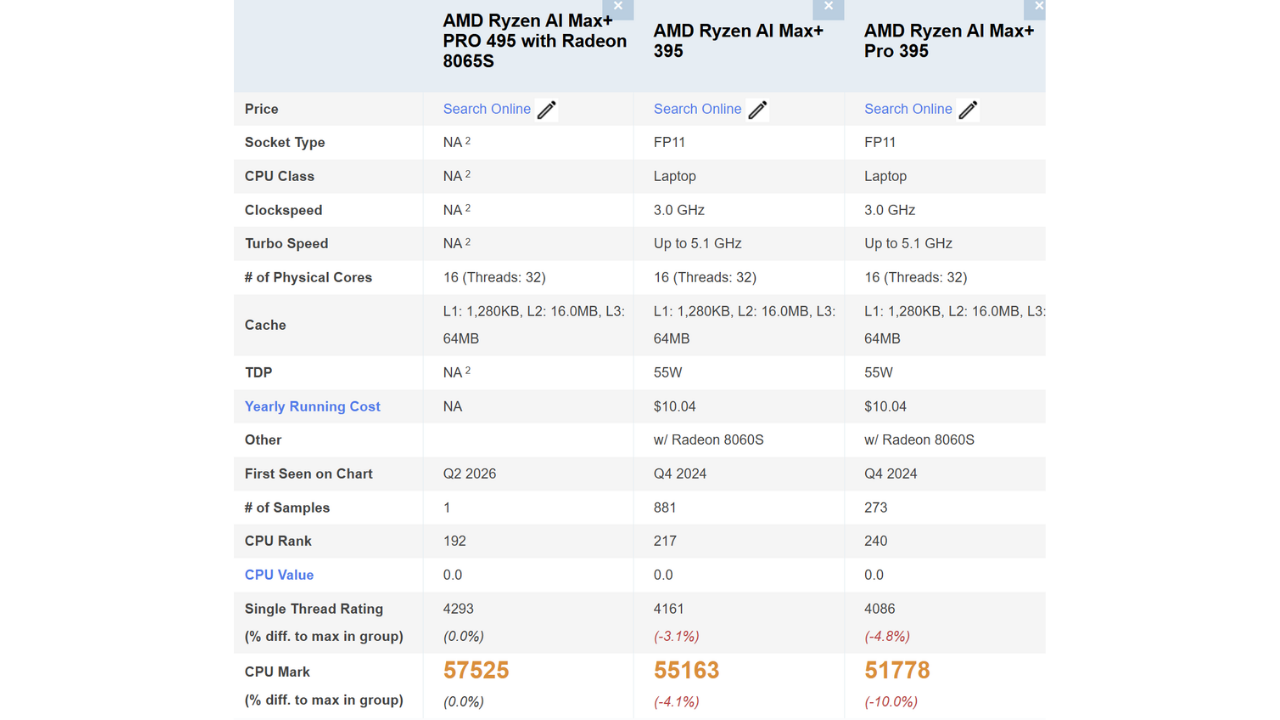
Task: Click the TDP row label
Action: (259, 372)
